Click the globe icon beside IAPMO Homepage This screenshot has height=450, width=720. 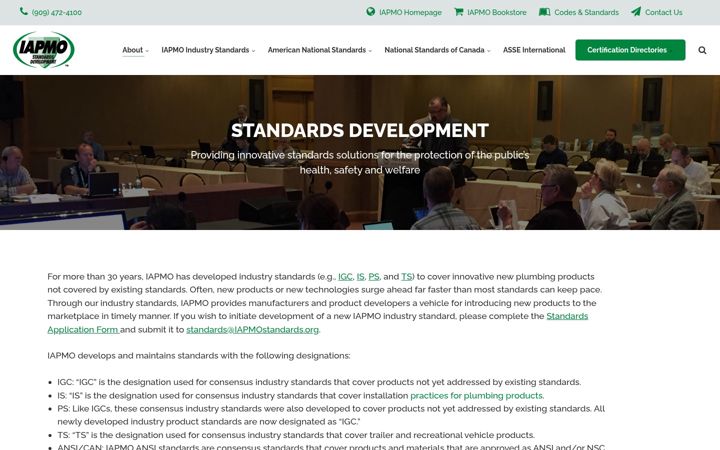coord(371,12)
